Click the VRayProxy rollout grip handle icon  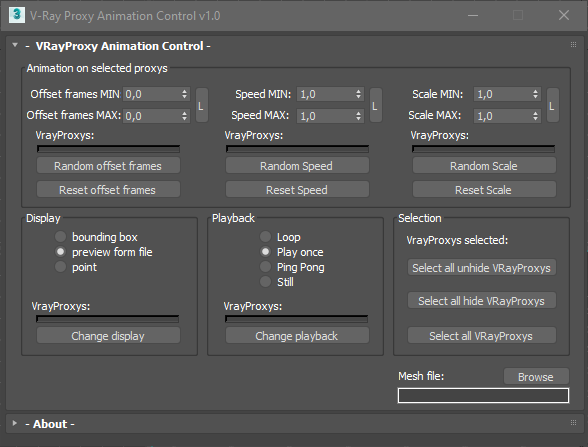coord(573,45)
